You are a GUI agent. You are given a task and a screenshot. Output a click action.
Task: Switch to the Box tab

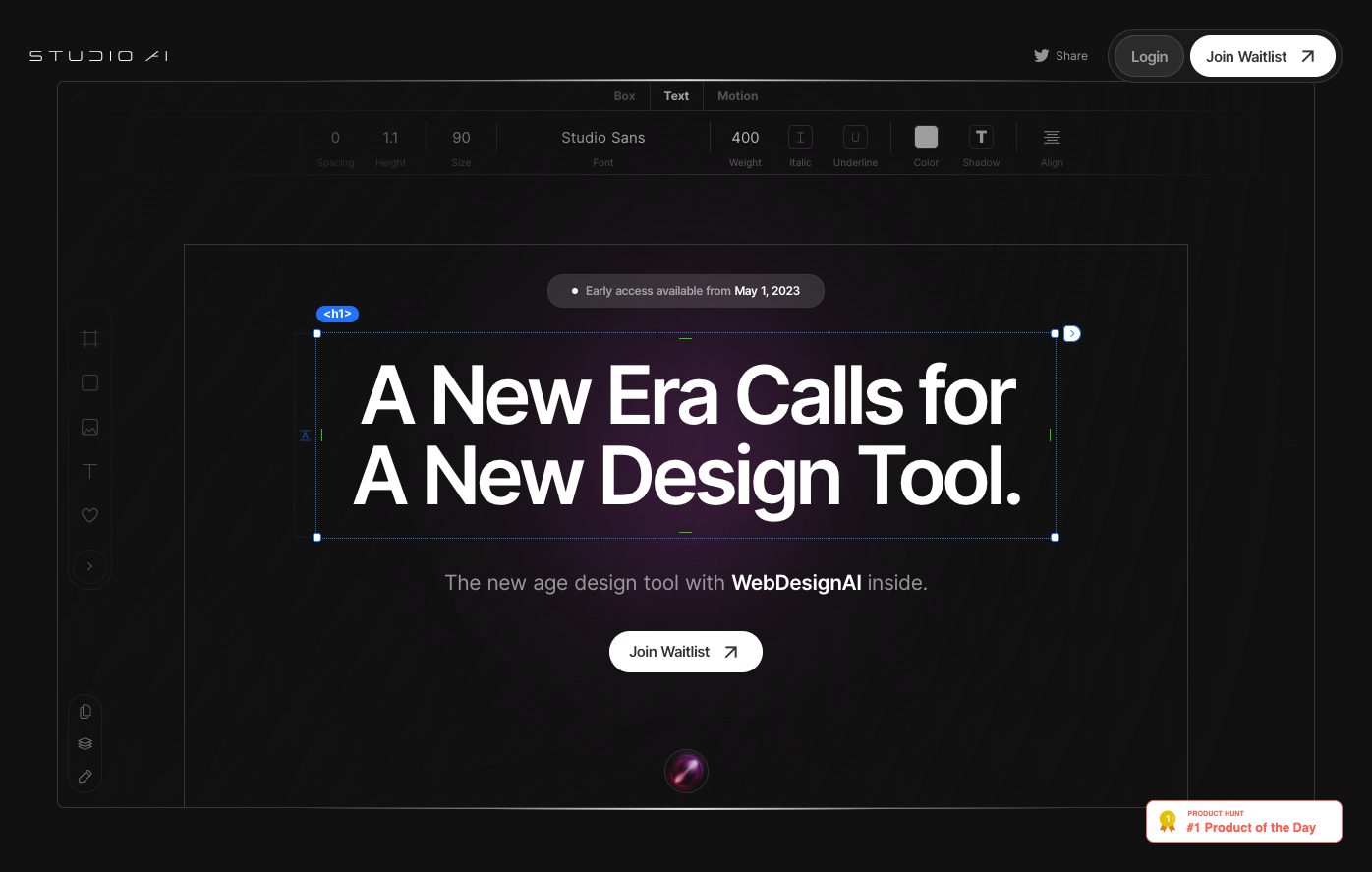(624, 96)
